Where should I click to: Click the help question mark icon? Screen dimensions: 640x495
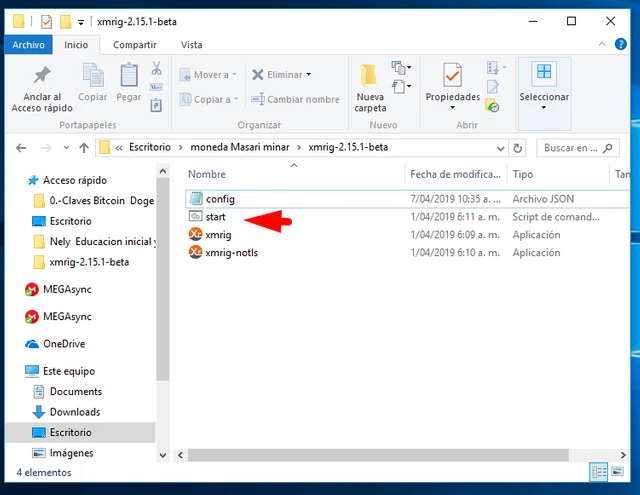[x=620, y=44]
